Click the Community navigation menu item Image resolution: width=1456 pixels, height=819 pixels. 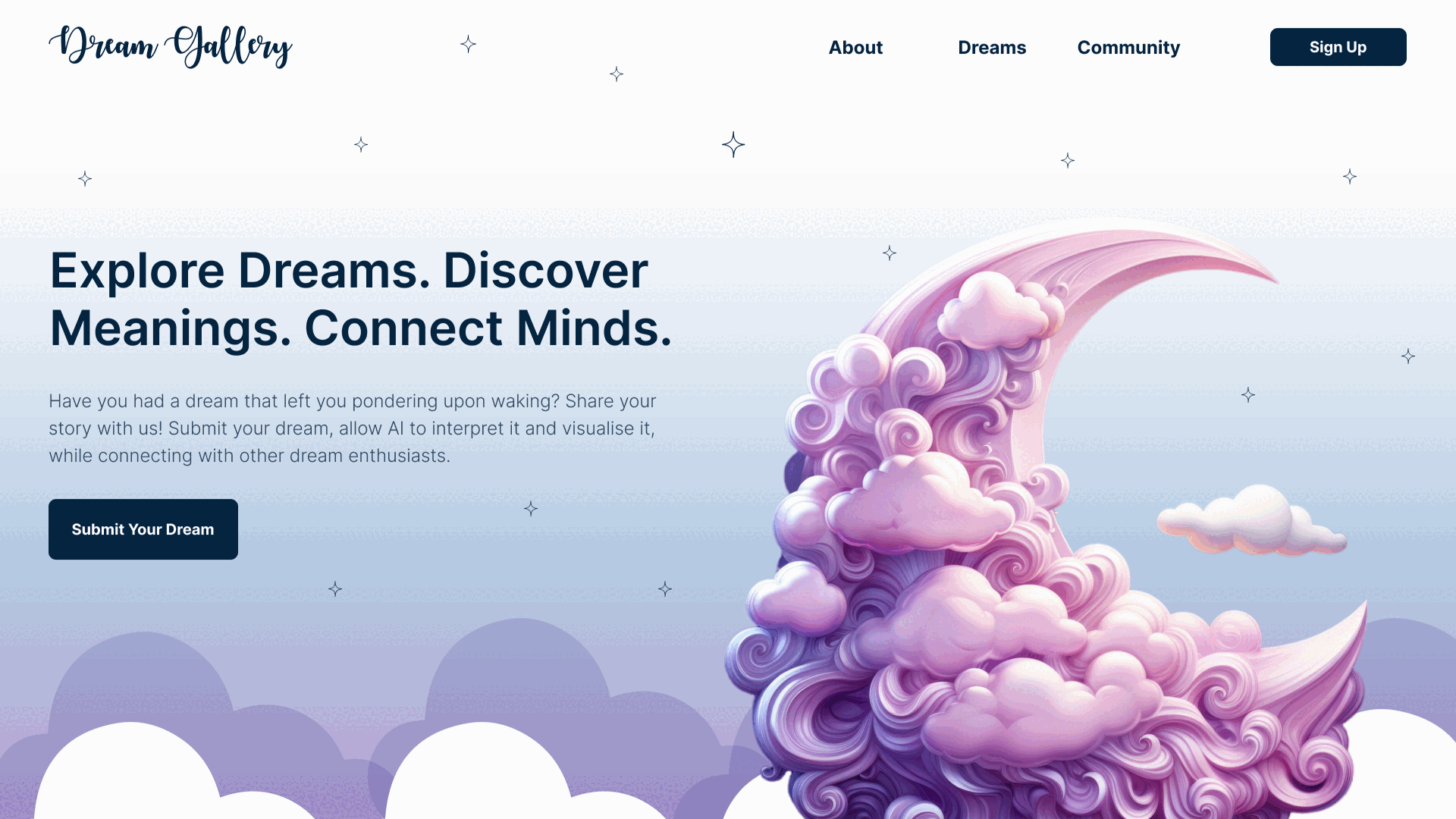point(1128,47)
